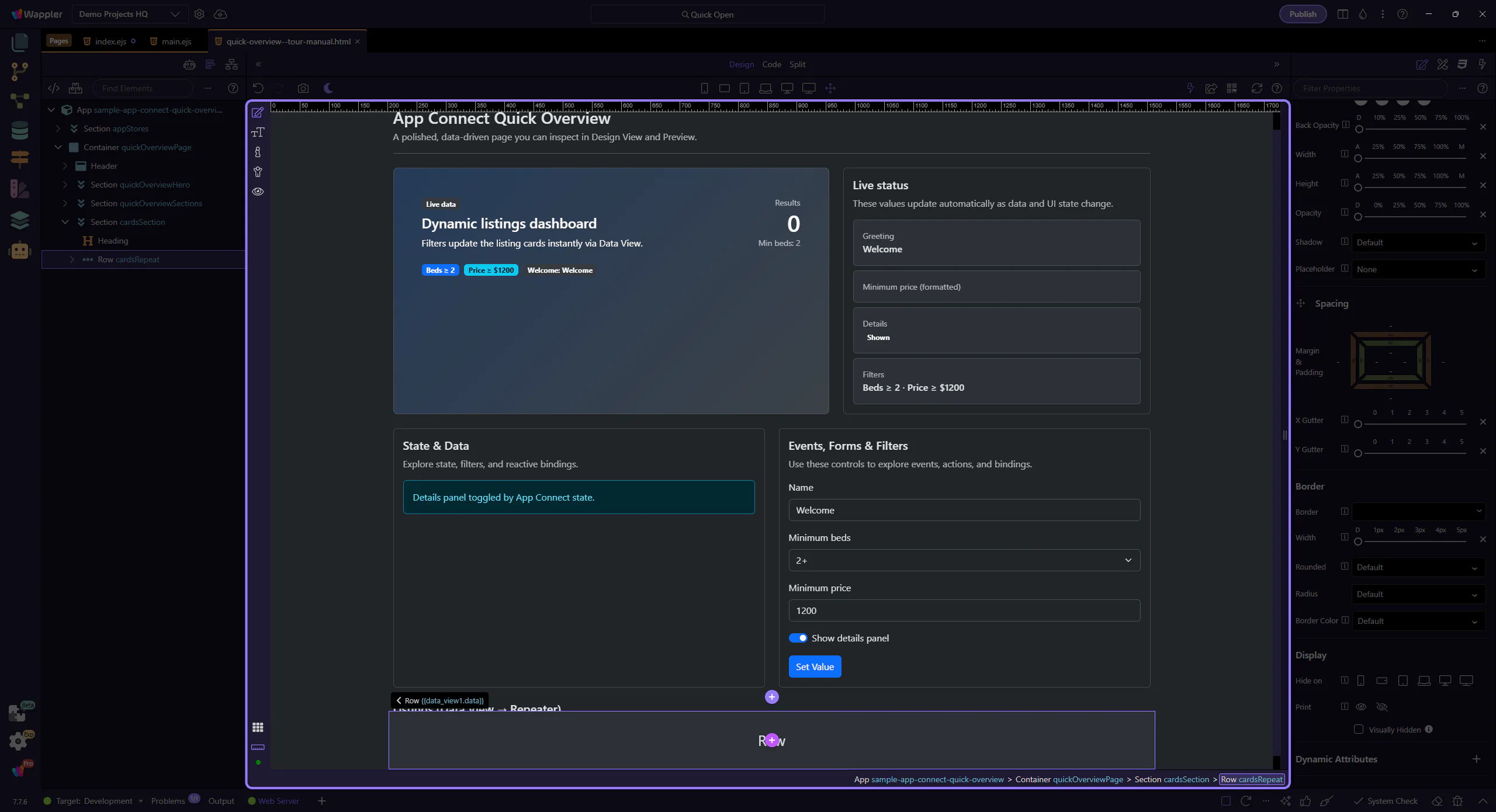The image size is (1496, 812).
Task: Click the grid icon in design toolbar
Action: coord(258,727)
